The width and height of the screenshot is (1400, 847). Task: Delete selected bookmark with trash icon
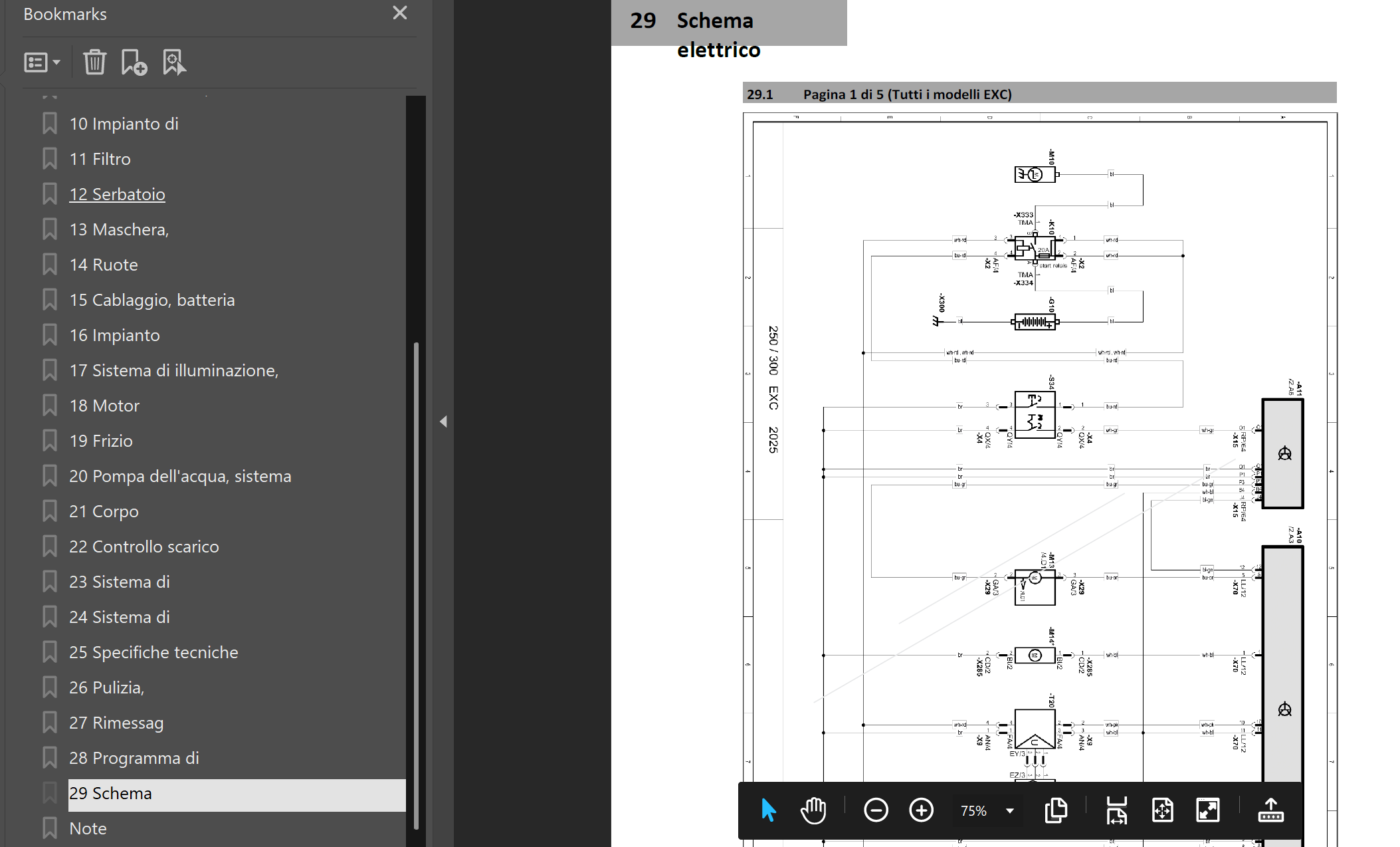click(x=94, y=62)
